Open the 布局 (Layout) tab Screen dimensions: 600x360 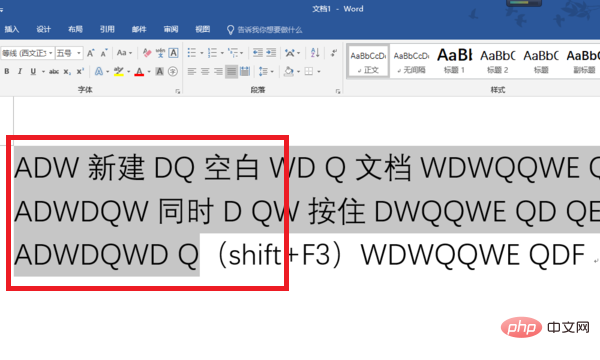point(75,29)
